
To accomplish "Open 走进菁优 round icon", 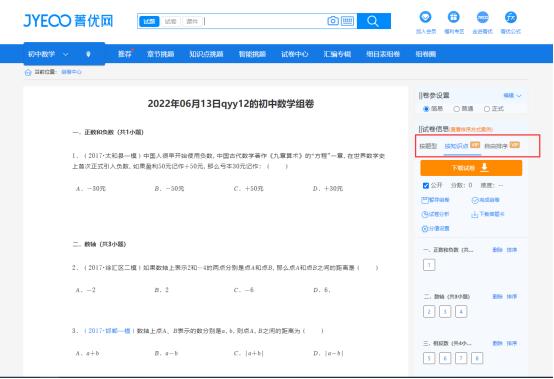I will [482, 17].
